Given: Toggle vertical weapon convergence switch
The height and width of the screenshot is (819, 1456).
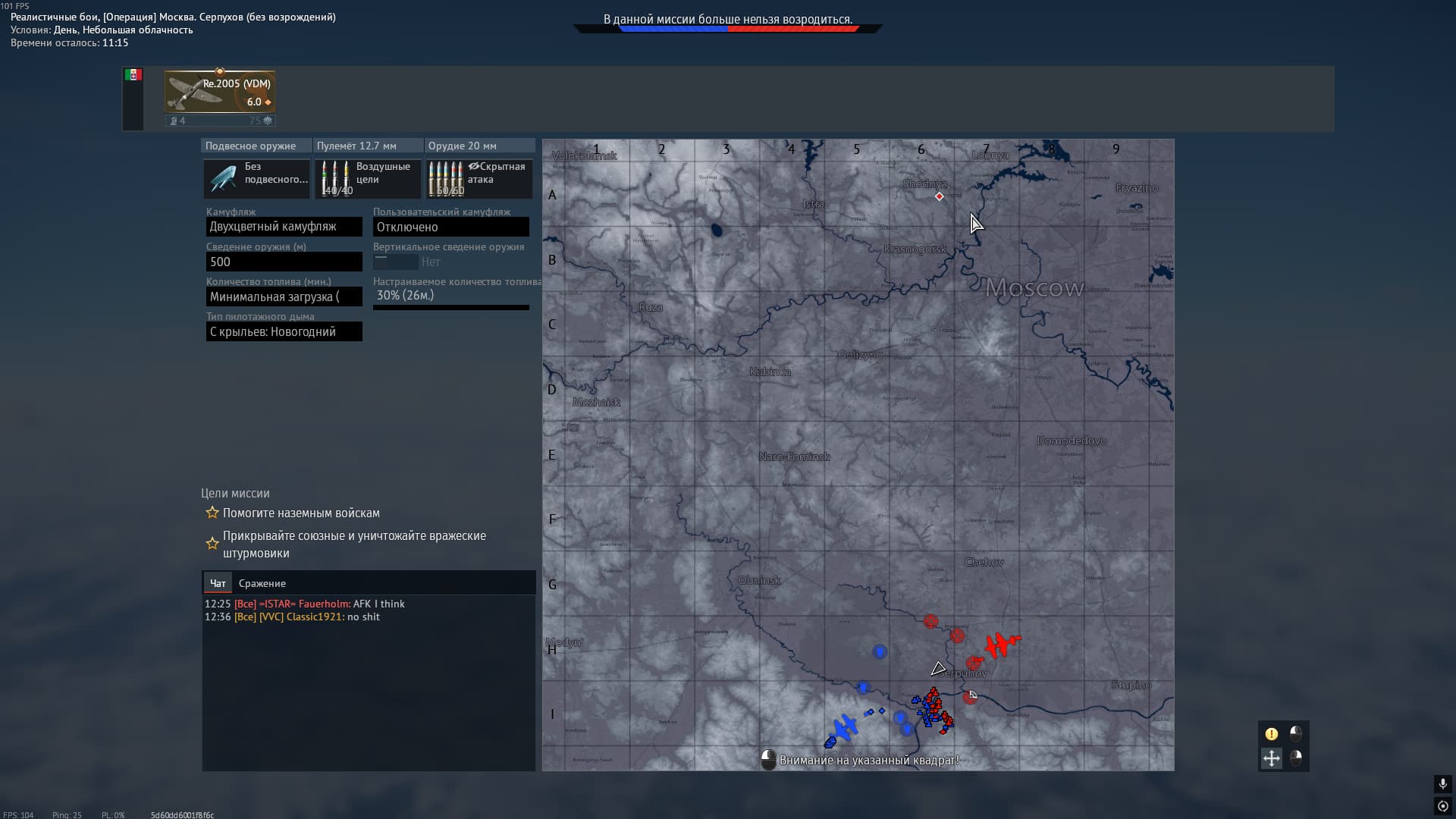Looking at the screenshot, I should pyautogui.click(x=395, y=262).
